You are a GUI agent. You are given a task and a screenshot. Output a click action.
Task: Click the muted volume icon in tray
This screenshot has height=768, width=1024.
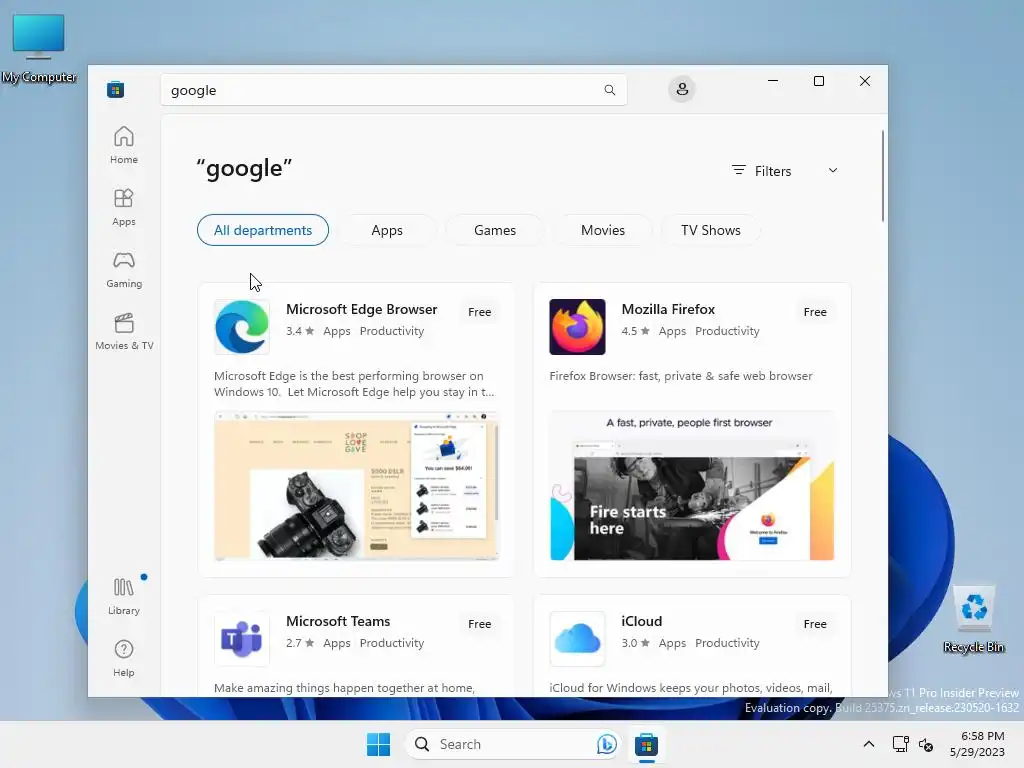pos(925,744)
